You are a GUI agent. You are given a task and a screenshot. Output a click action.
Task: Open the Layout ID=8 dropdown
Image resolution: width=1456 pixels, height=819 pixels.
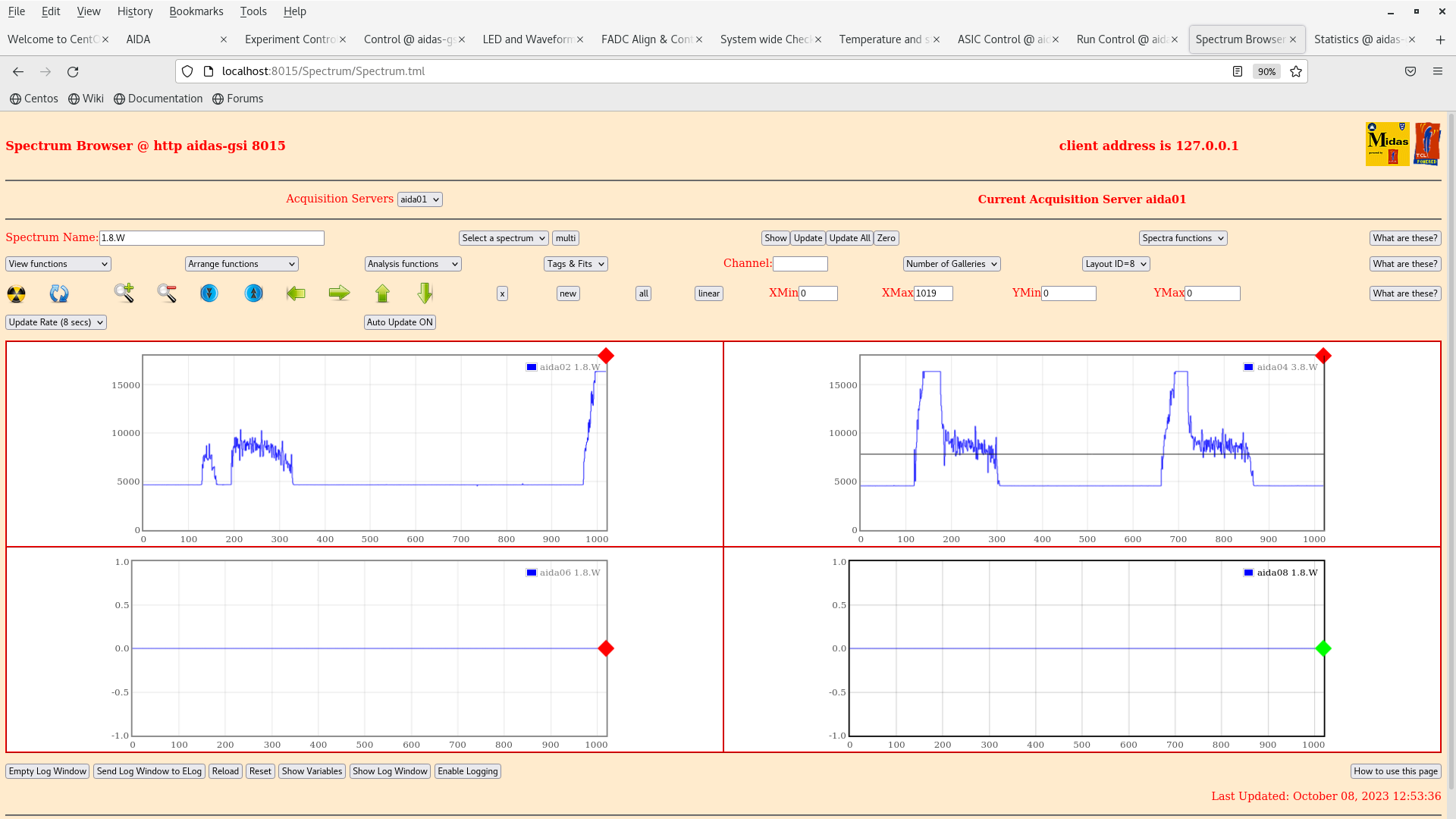coord(1116,264)
